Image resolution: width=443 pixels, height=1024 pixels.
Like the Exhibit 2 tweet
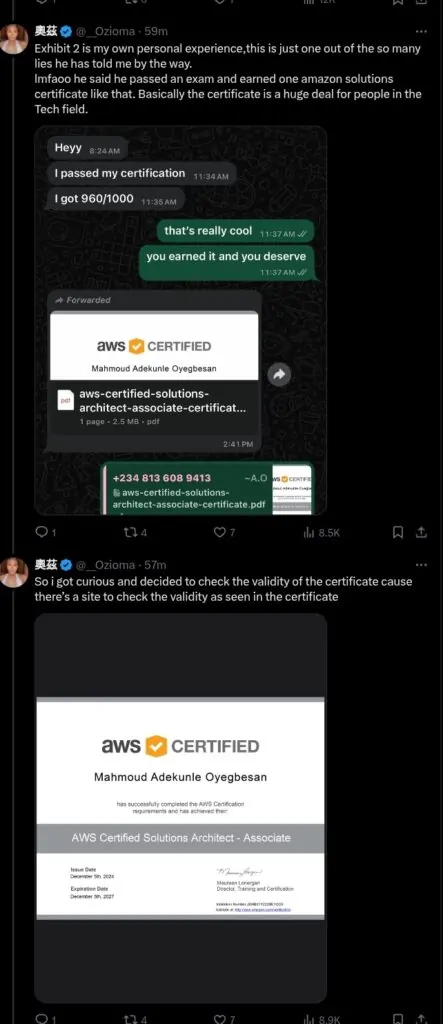pyautogui.click(x=224, y=532)
